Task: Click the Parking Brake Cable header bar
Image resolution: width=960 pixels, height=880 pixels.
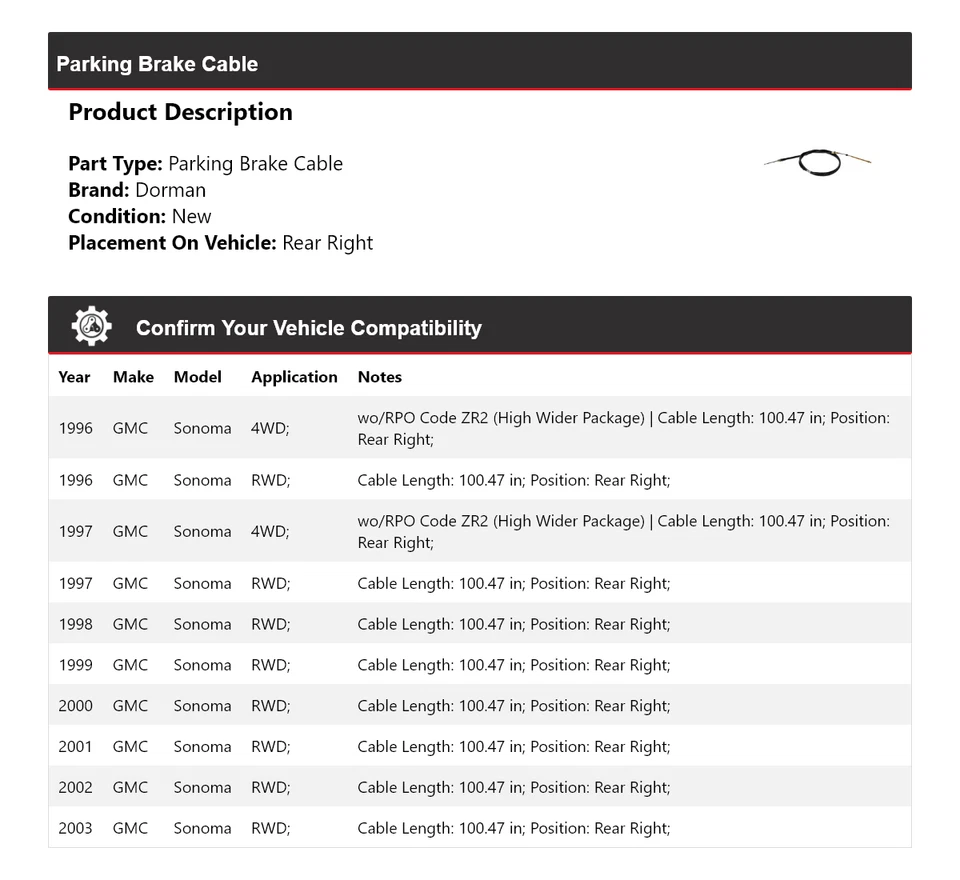Action: coord(479,62)
